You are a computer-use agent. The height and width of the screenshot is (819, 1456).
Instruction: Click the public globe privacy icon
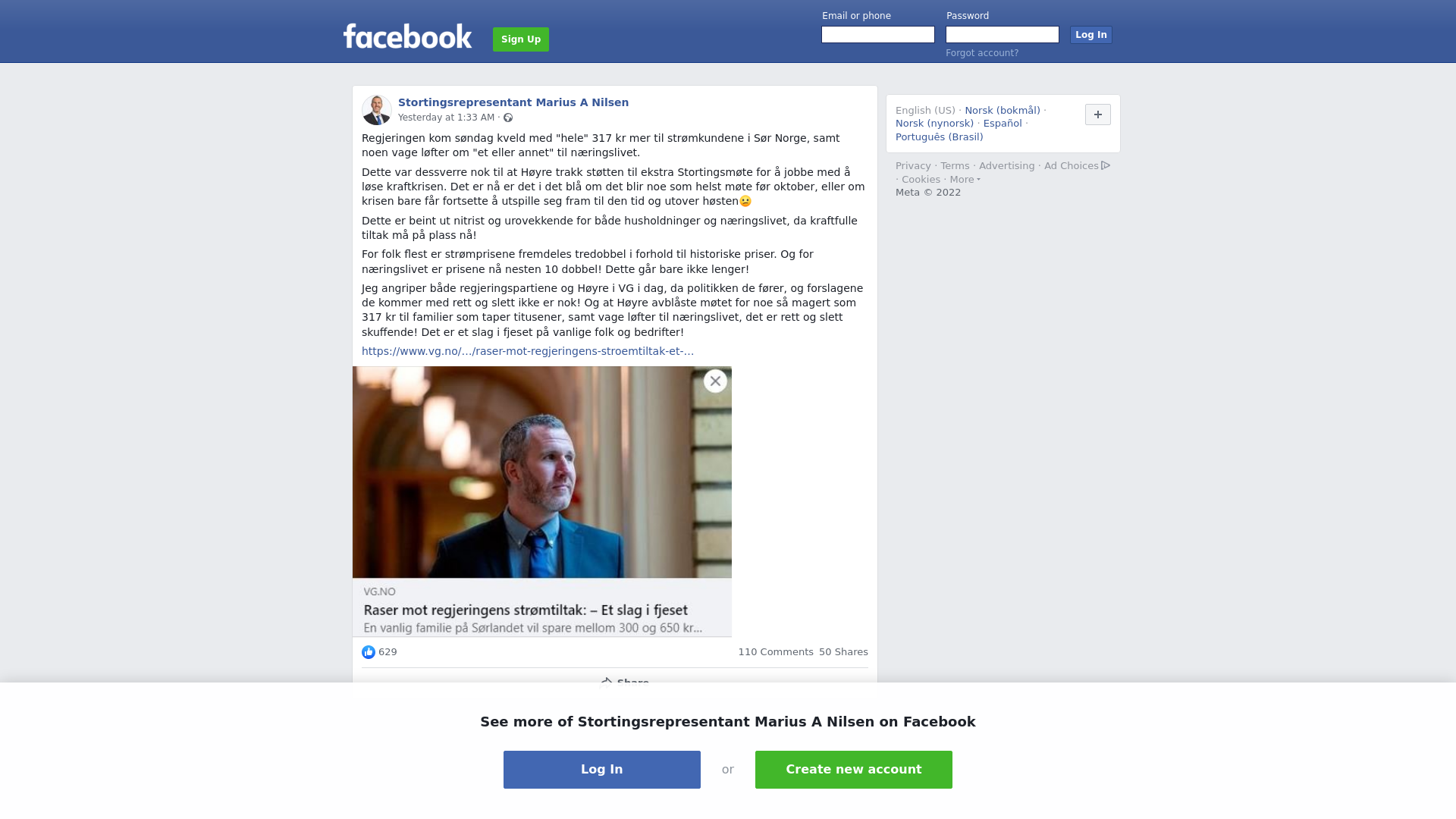point(508,118)
